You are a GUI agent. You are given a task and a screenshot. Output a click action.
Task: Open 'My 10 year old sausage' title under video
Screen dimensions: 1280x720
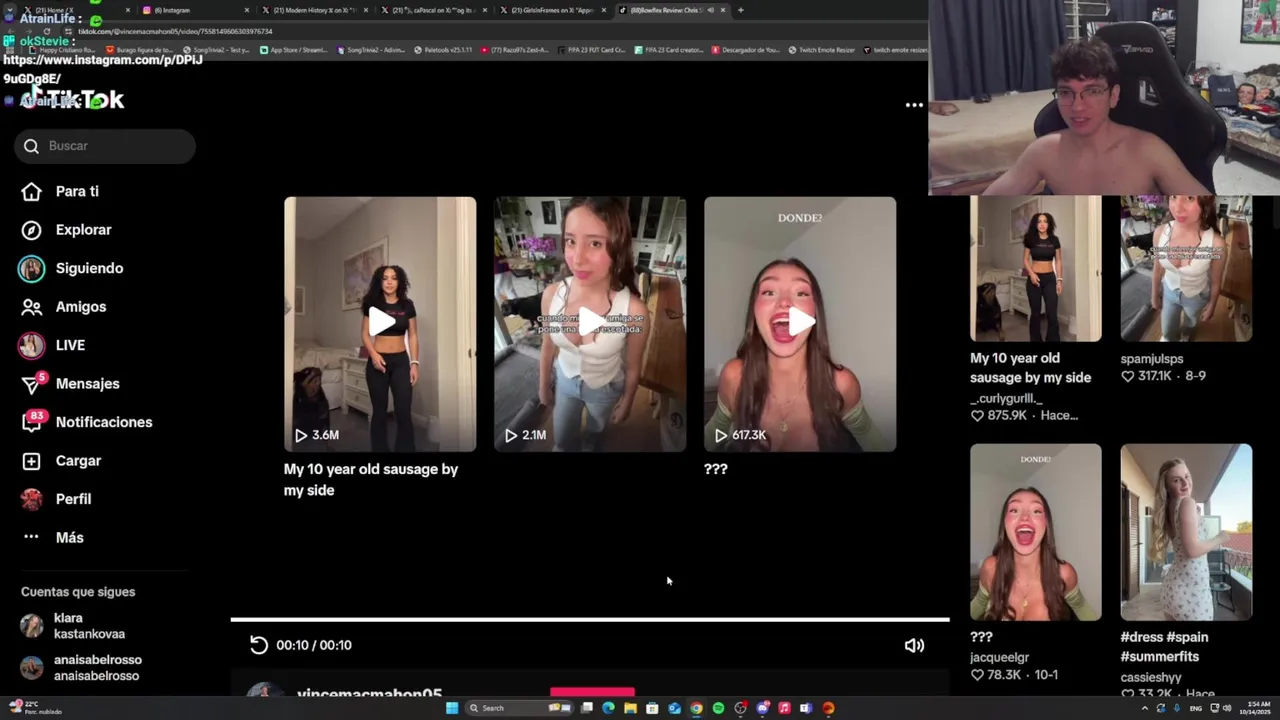coord(371,480)
